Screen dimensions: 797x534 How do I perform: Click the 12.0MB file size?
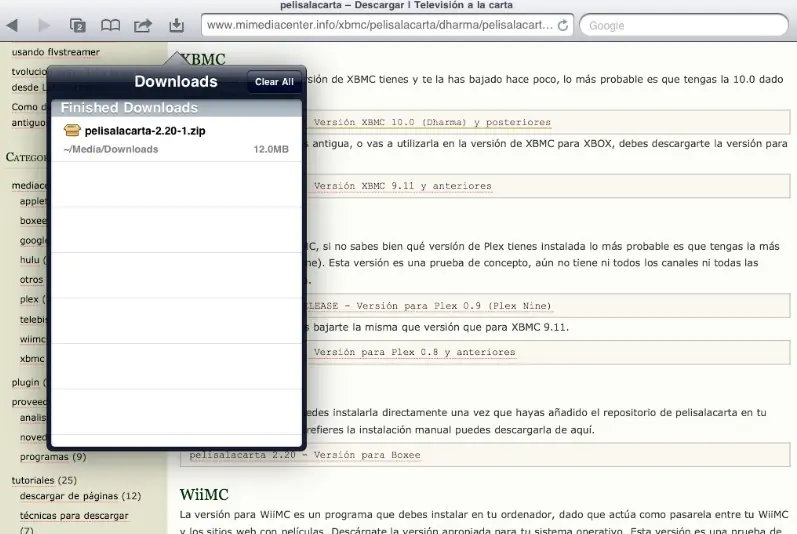[x=271, y=149]
